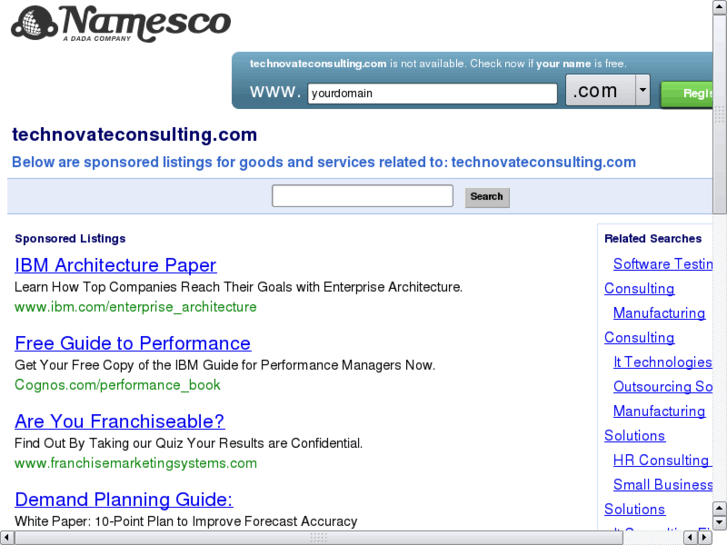727x545 pixels.
Task: Open the Are You Franchiseable? link
Action: [x=120, y=421]
